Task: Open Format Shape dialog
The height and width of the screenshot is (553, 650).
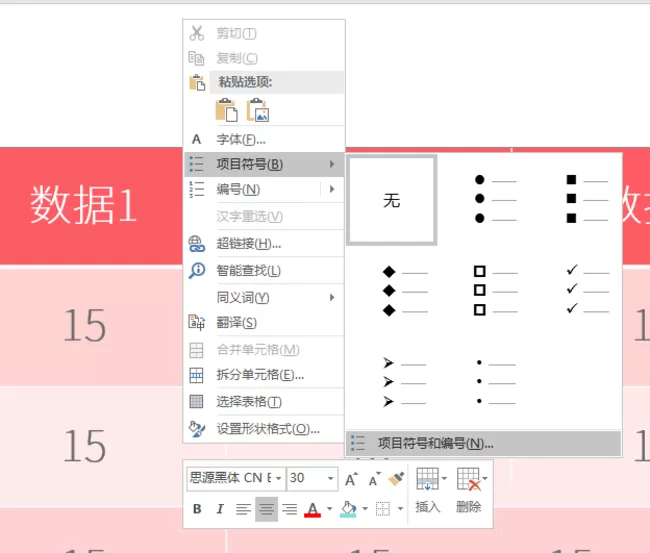Action: [264, 429]
